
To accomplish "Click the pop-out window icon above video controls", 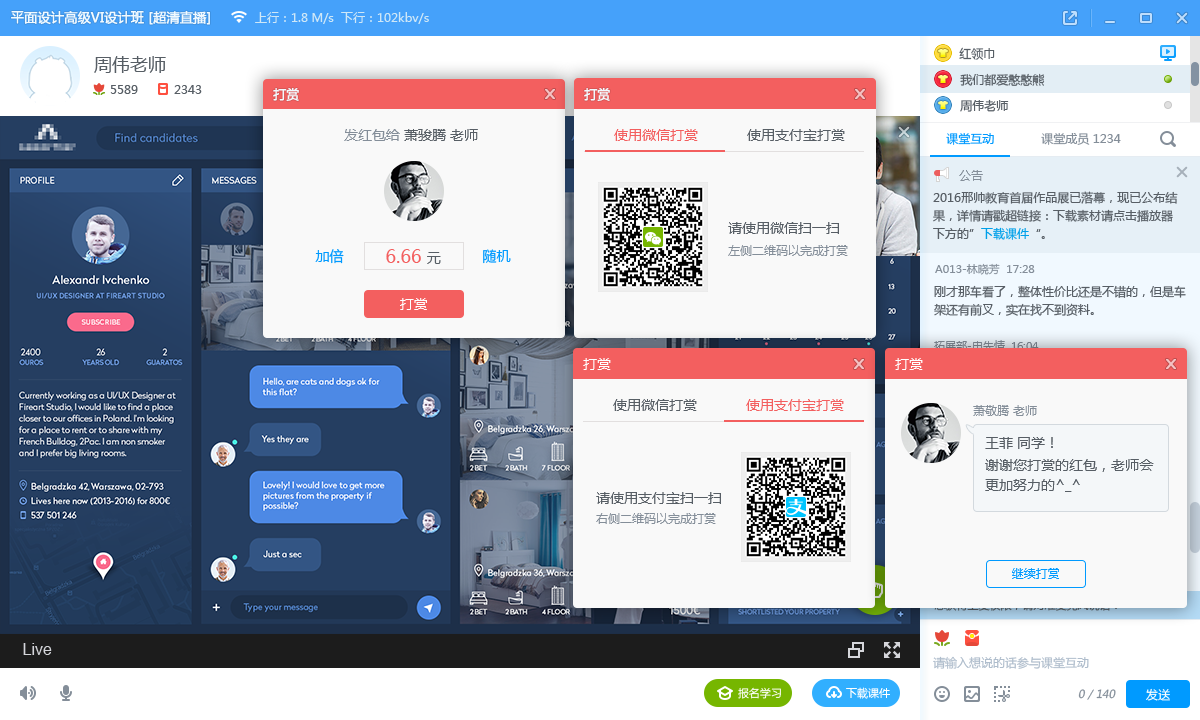I will (x=856, y=650).
